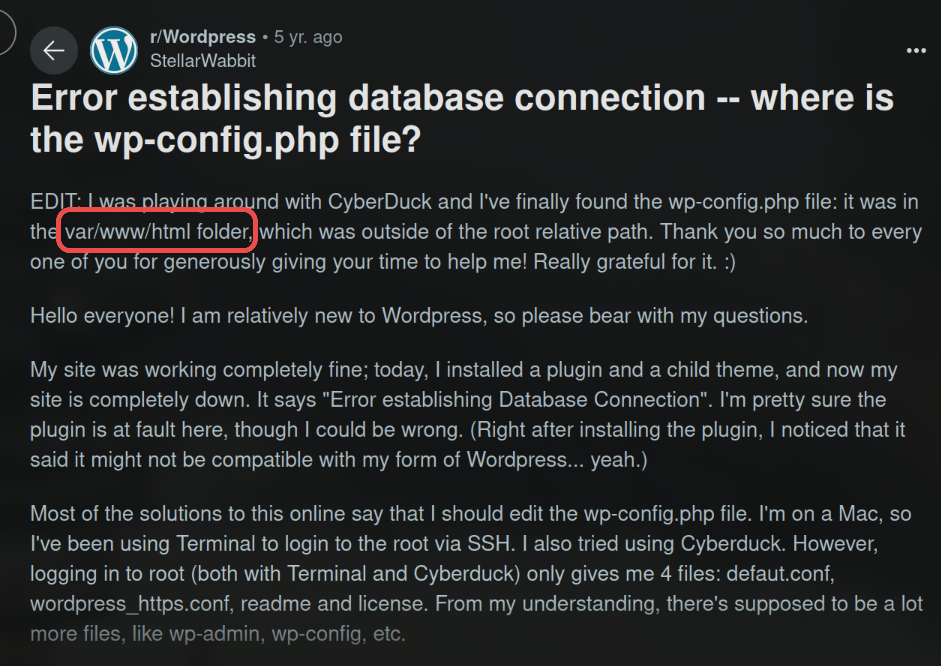Click the 'Hello everyone!' paragraph
941x666 pixels.
pos(418,316)
